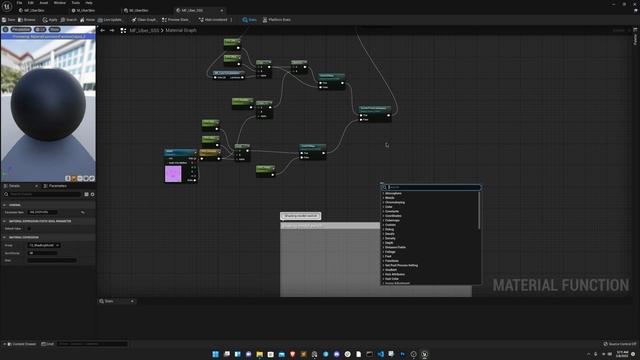Image resolution: width=640 pixels, height=360 pixels.
Task: Open the Window menu
Action: coord(60,3)
